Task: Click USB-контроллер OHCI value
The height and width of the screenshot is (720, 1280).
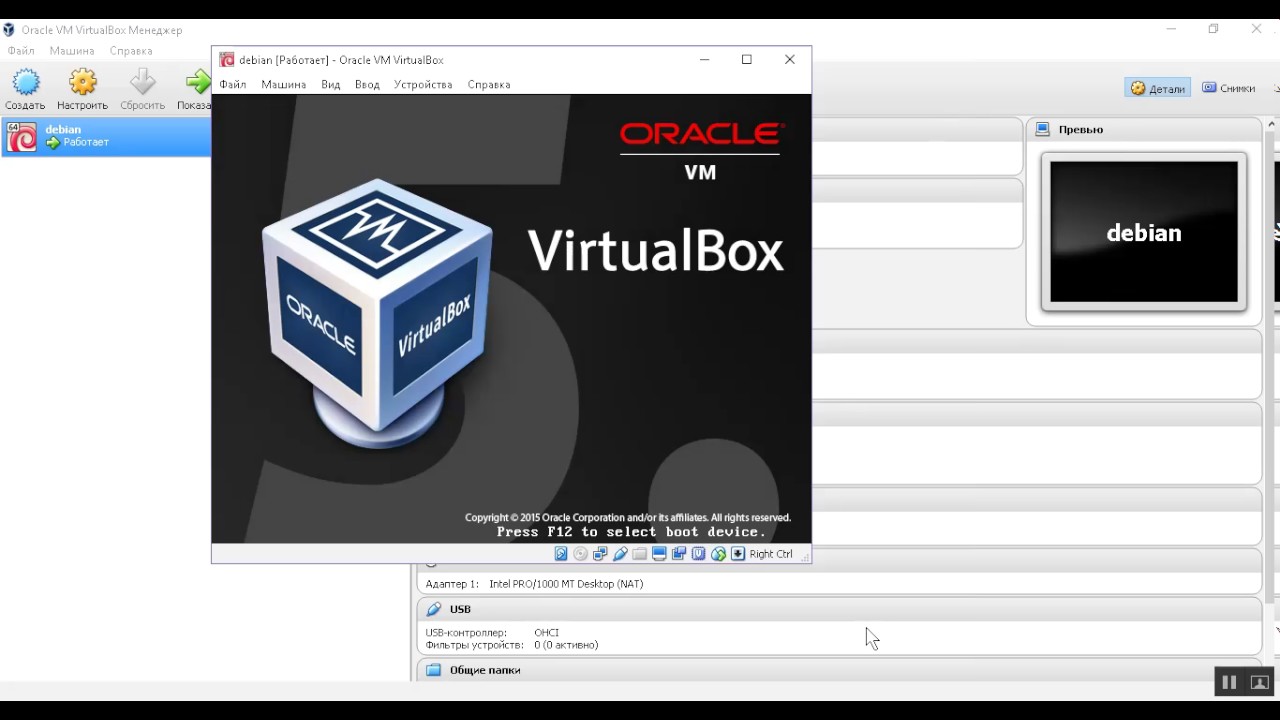Action: click(x=546, y=633)
